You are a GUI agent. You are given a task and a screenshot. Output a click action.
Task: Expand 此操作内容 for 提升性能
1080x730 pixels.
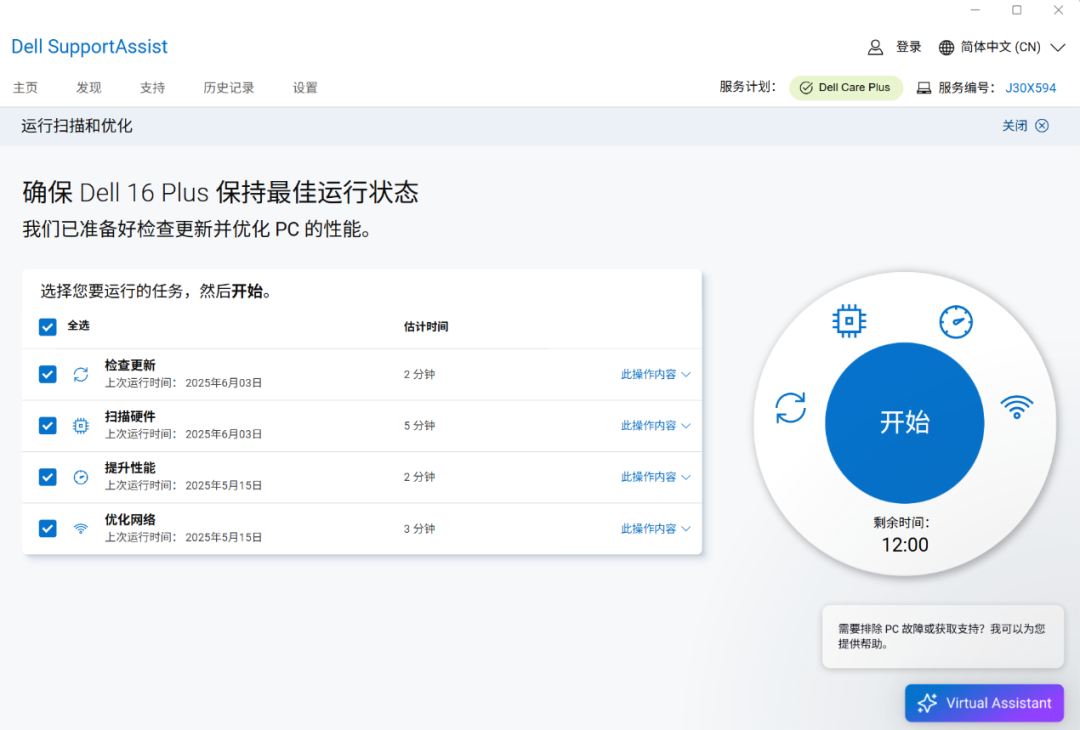(x=656, y=477)
